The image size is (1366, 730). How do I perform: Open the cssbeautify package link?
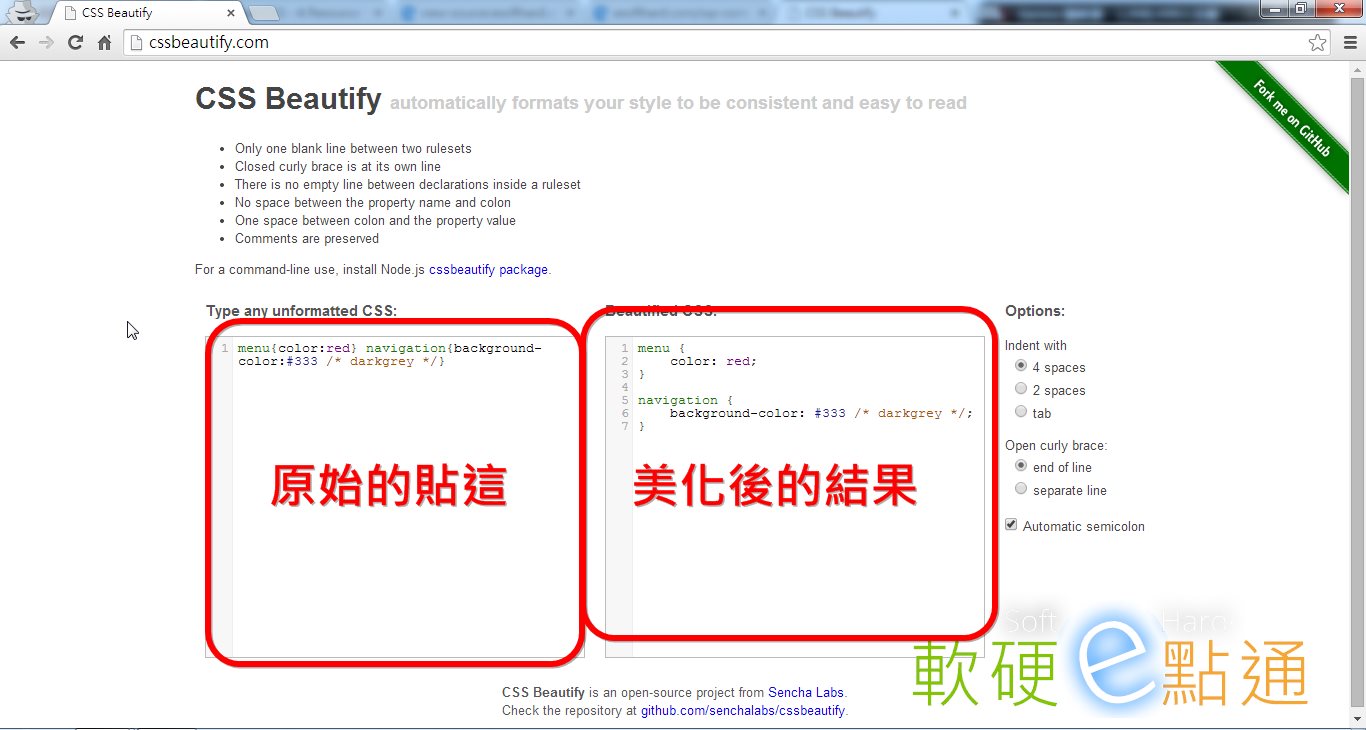tap(488, 270)
